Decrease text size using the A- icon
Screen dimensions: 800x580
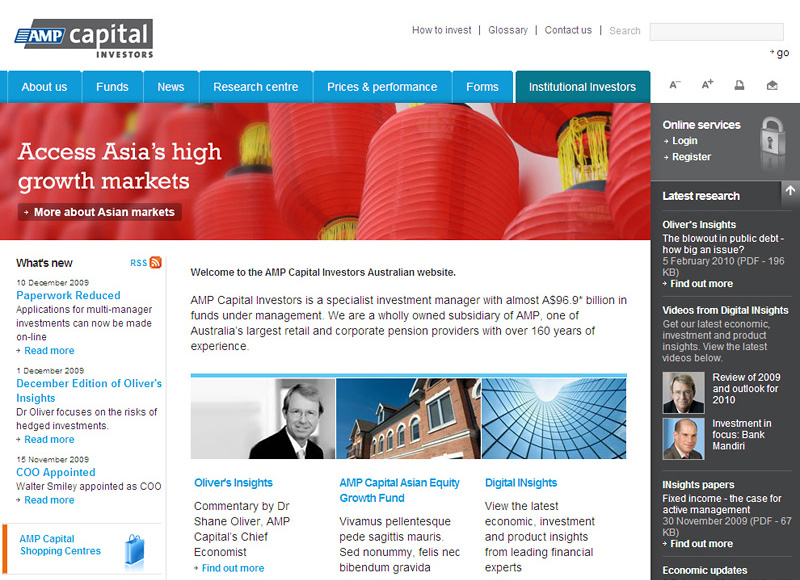[x=675, y=86]
